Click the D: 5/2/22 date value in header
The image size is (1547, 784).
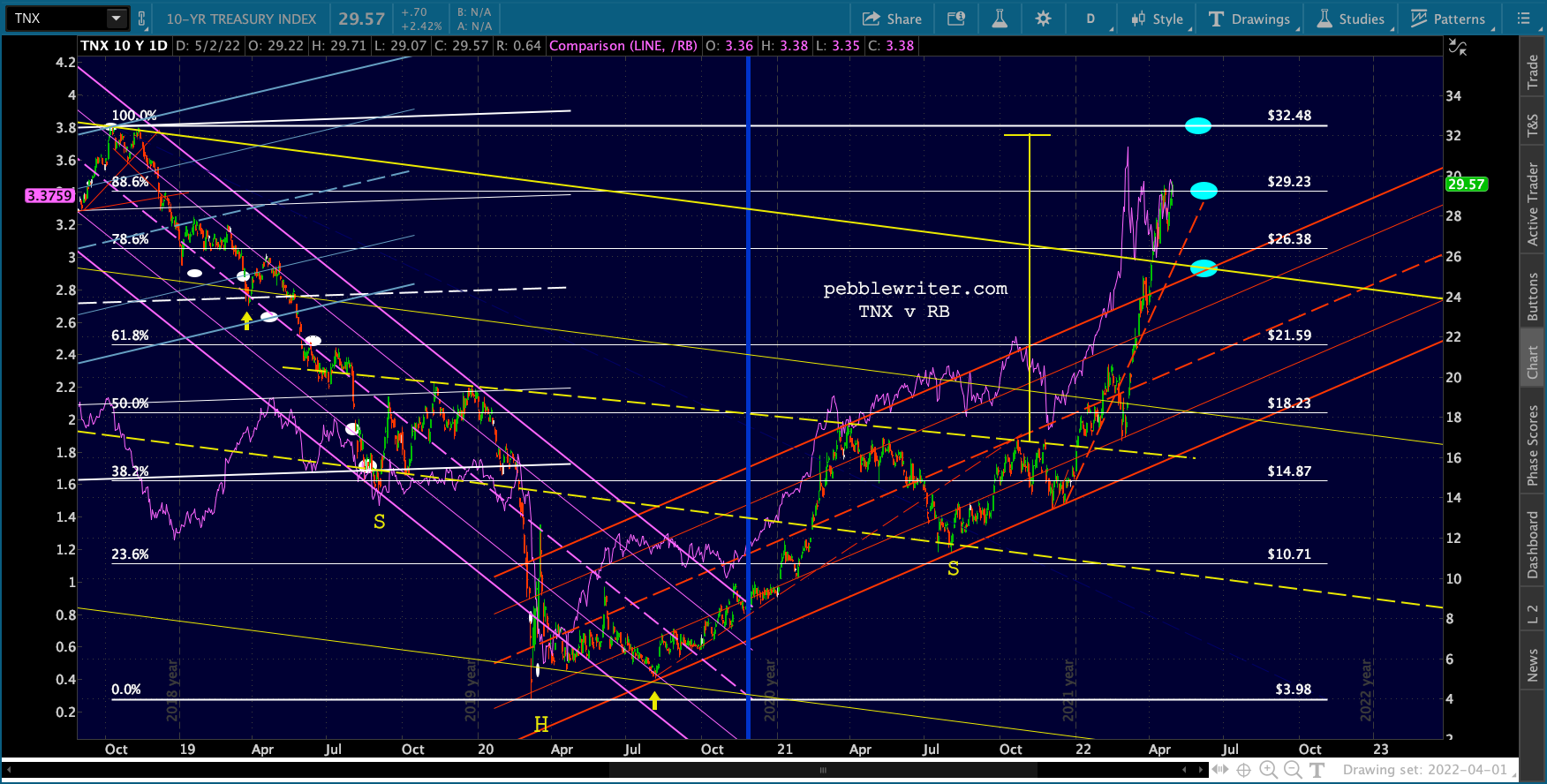pos(208,46)
